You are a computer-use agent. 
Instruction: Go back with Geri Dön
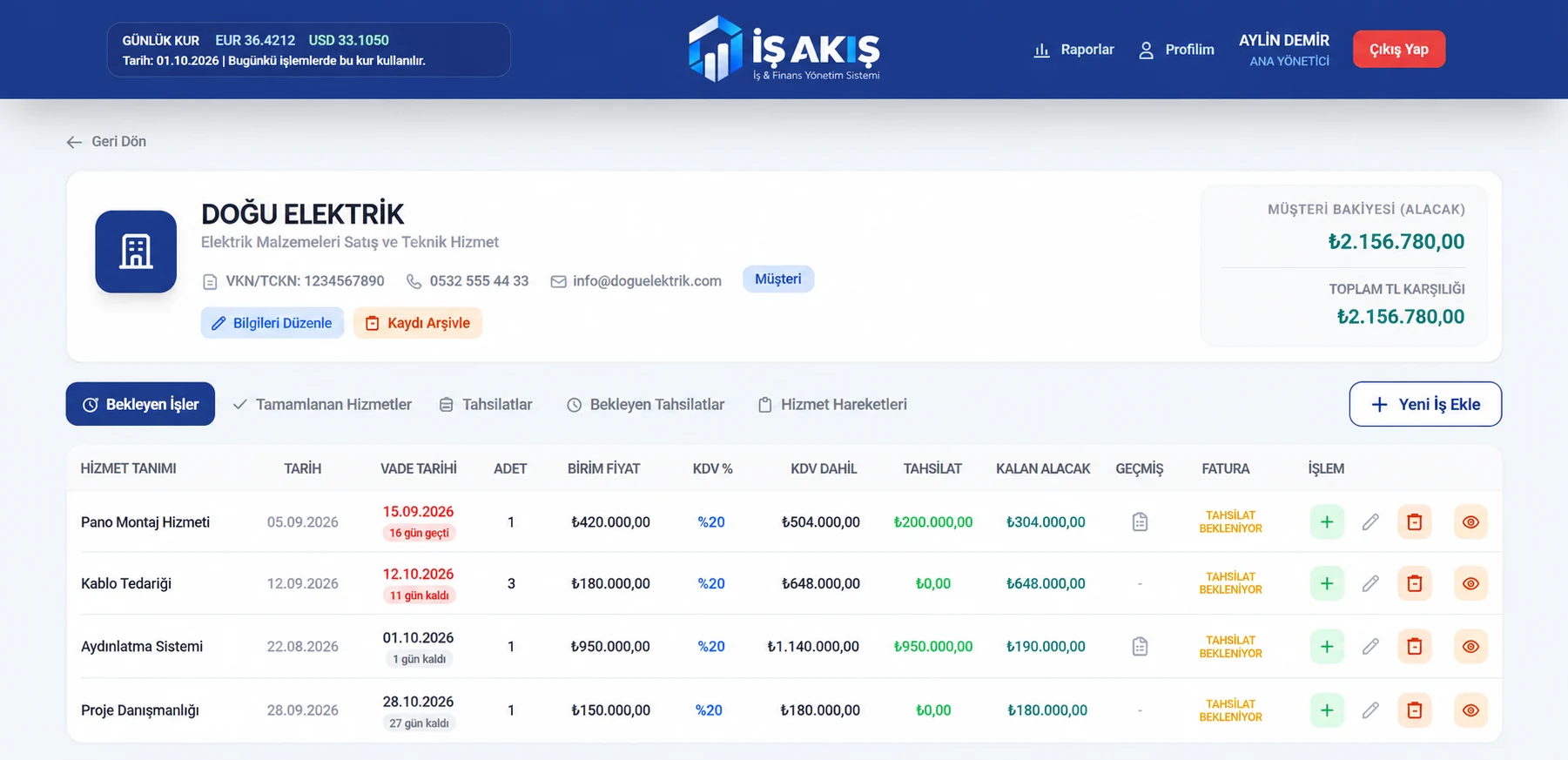coord(106,142)
